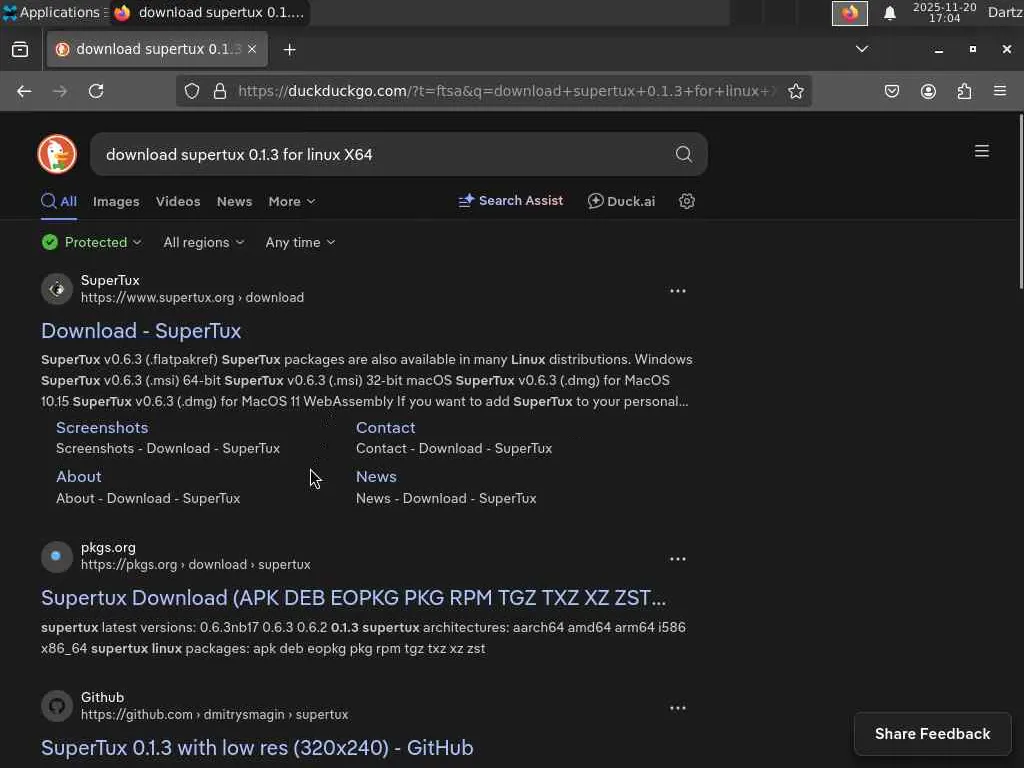Click the Firefox workspace tray icon
Screen dimensions: 1024x768
coord(850,13)
